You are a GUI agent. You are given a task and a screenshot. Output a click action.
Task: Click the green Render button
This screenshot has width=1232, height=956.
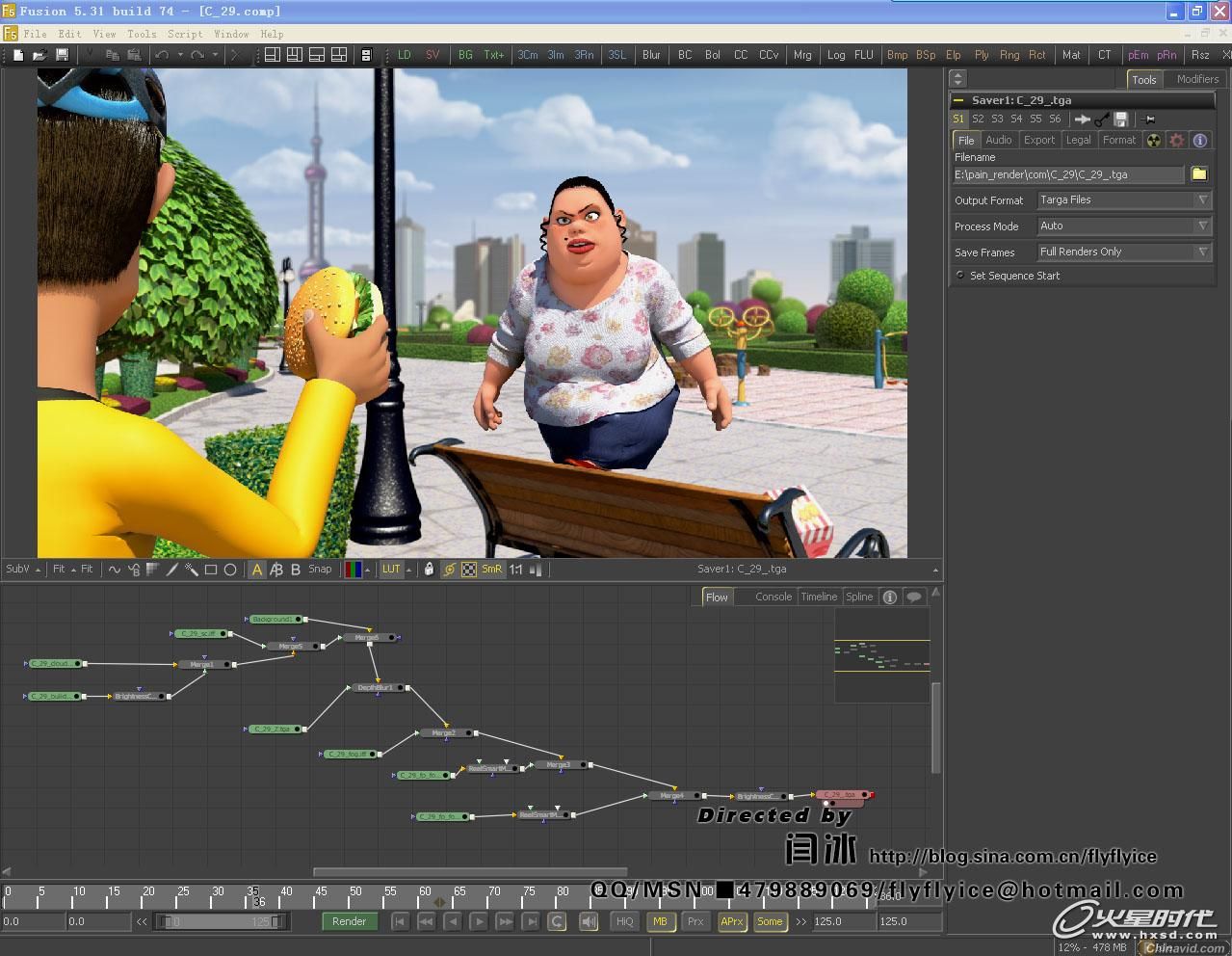[x=349, y=921]
